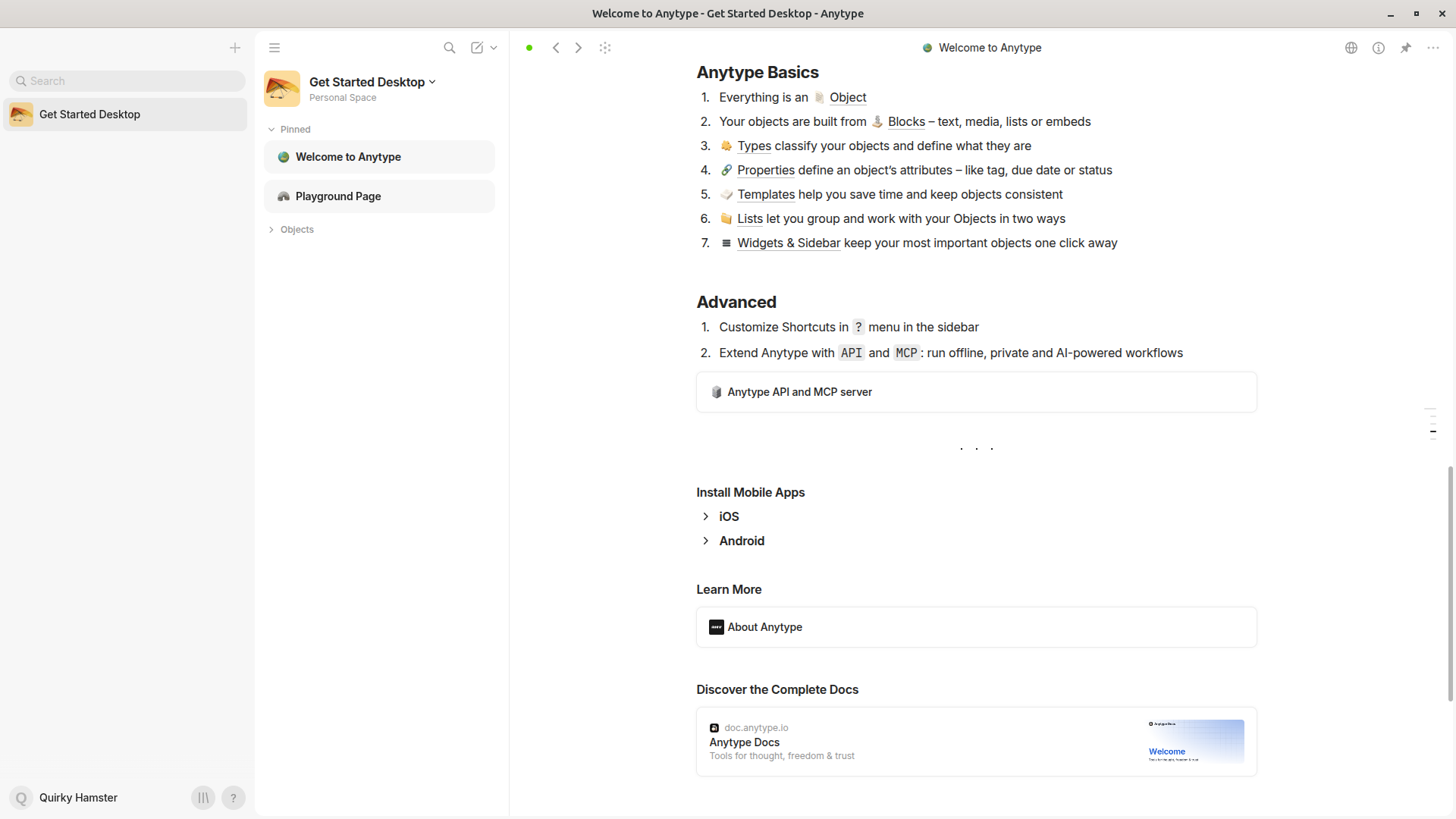The height and width of the screenshot is (819, 1456).
Task: Open Playground Page in sidebar
Action: tap(379, 196)
